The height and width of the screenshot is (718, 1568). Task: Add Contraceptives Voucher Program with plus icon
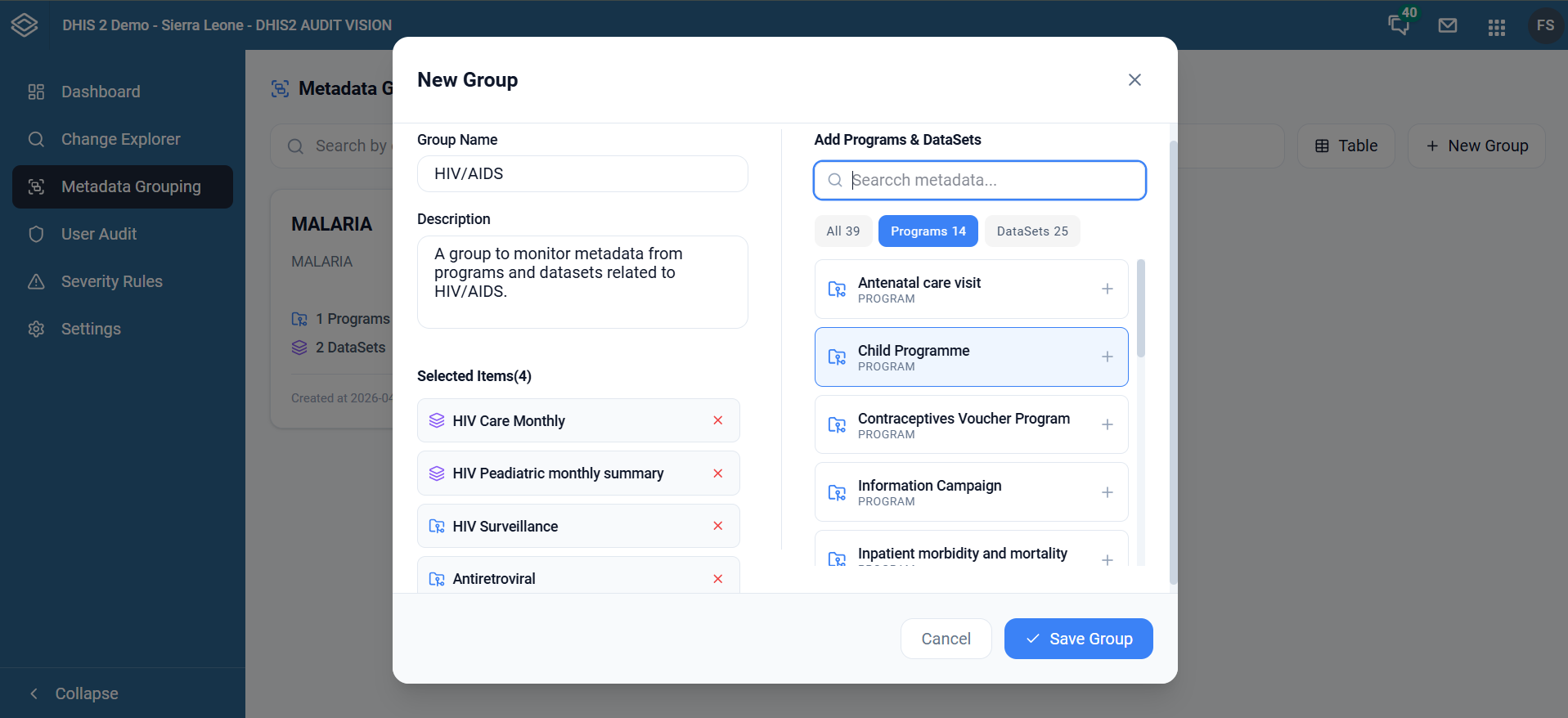pyautogui.click(x=1107, y=424)
